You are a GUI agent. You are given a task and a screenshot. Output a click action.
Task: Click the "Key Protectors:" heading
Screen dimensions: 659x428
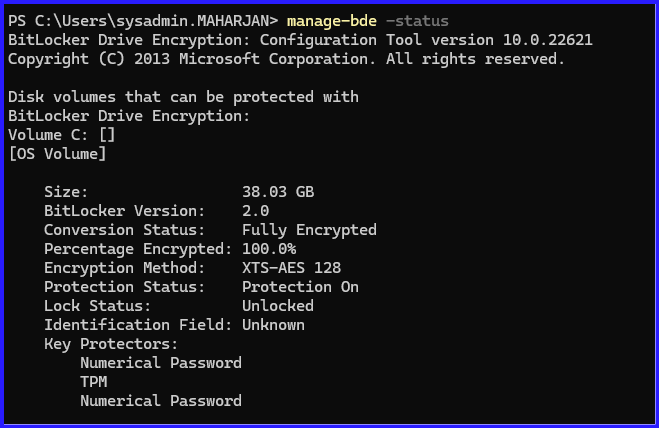[111, 344]
